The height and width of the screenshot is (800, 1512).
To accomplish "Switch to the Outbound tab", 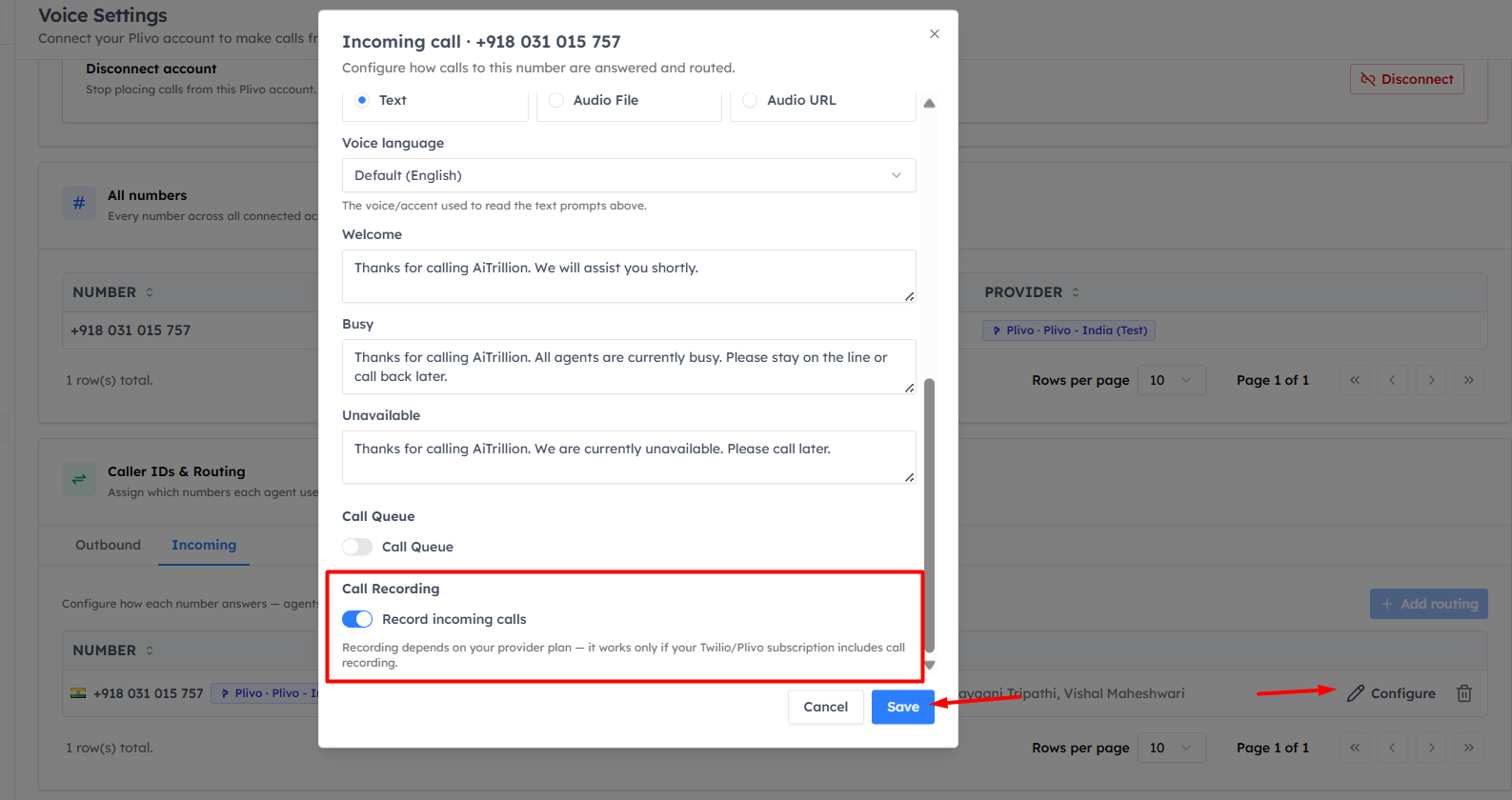I will (108, 545).
